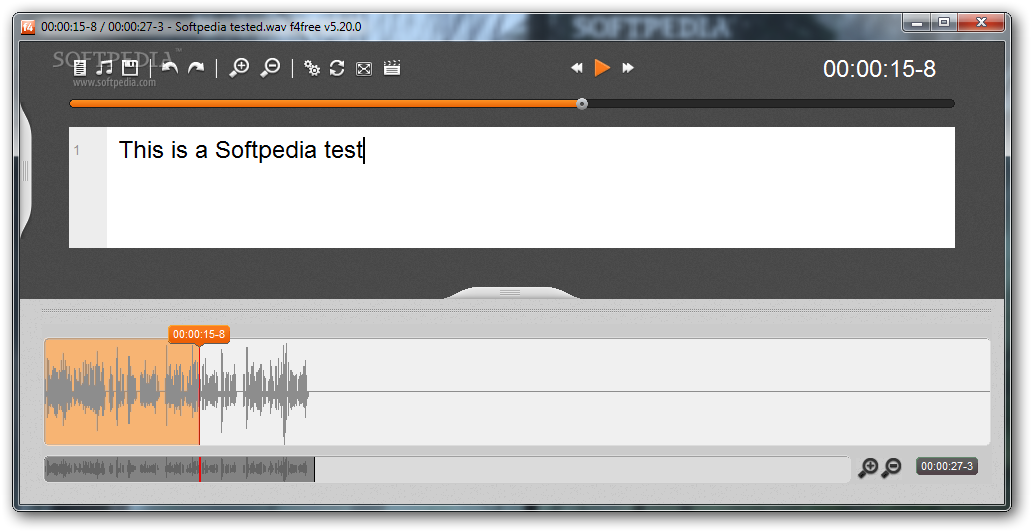Fast forward the audio playback

(628, 68)
